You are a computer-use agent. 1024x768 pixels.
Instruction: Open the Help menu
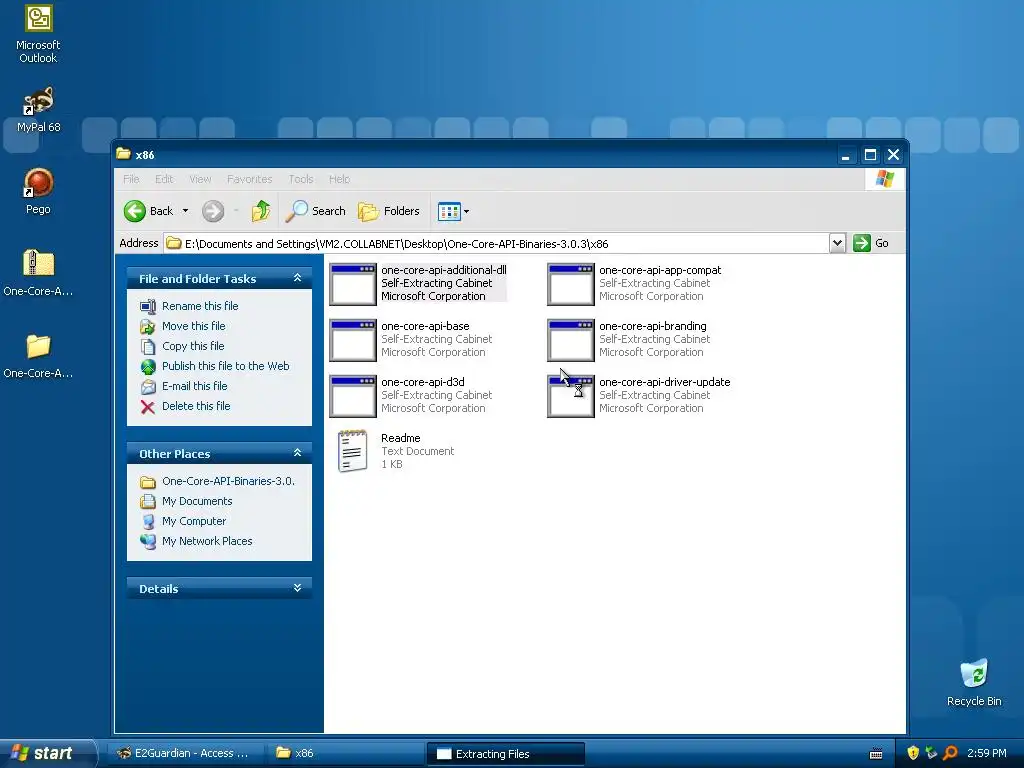tap(339, 179)
